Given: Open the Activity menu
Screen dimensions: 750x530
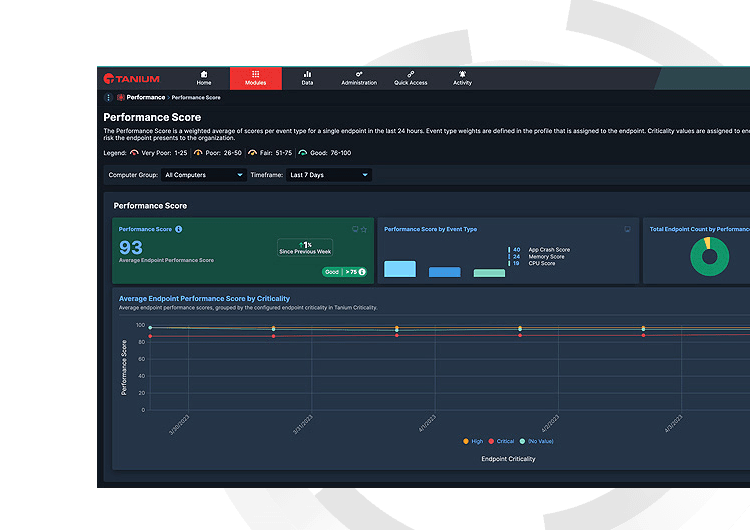Looking at the screenshot, I should coord(462,78).
